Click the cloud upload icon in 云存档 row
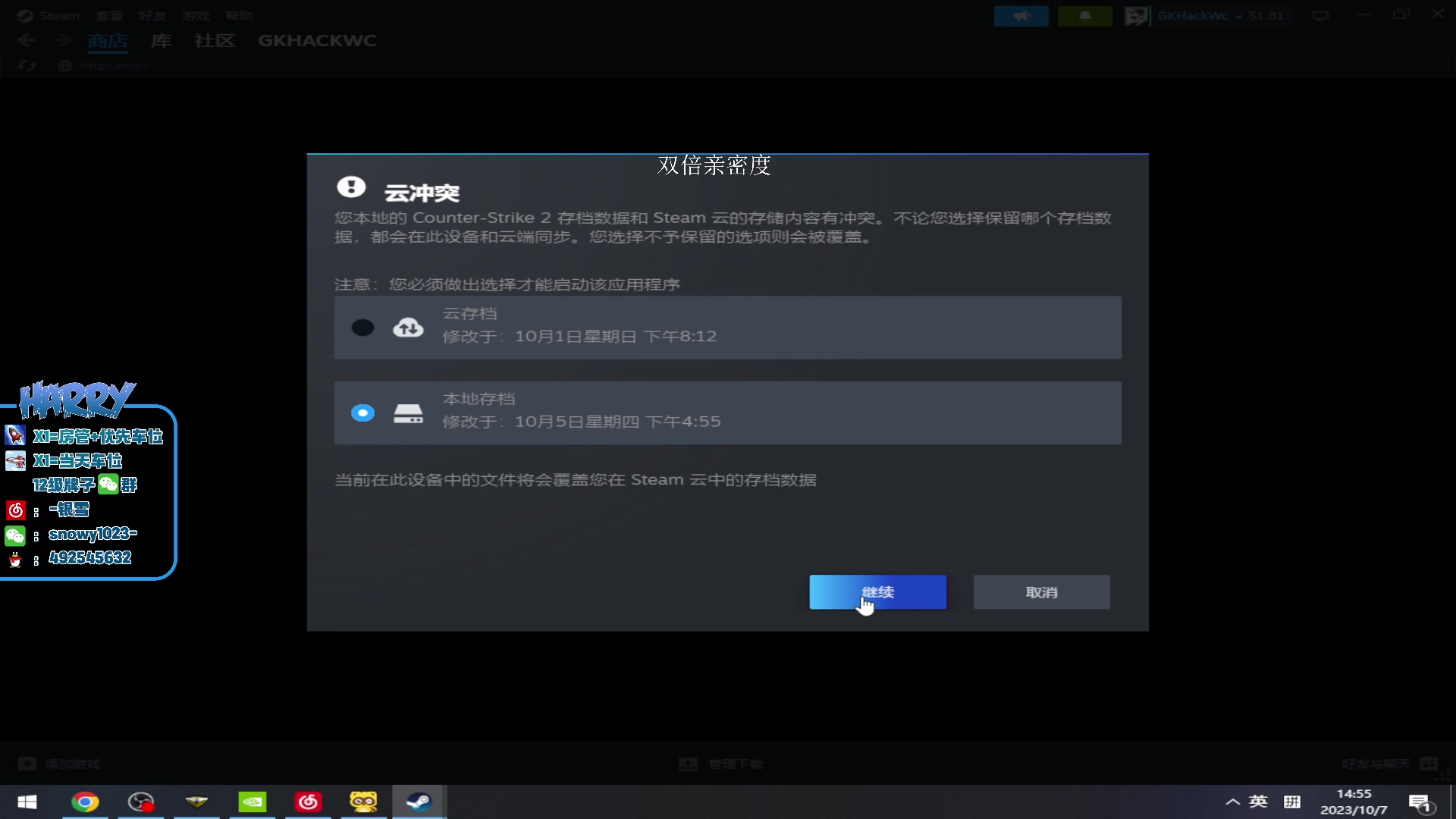Screen dimensions: 1456x819 pos(408,328)
